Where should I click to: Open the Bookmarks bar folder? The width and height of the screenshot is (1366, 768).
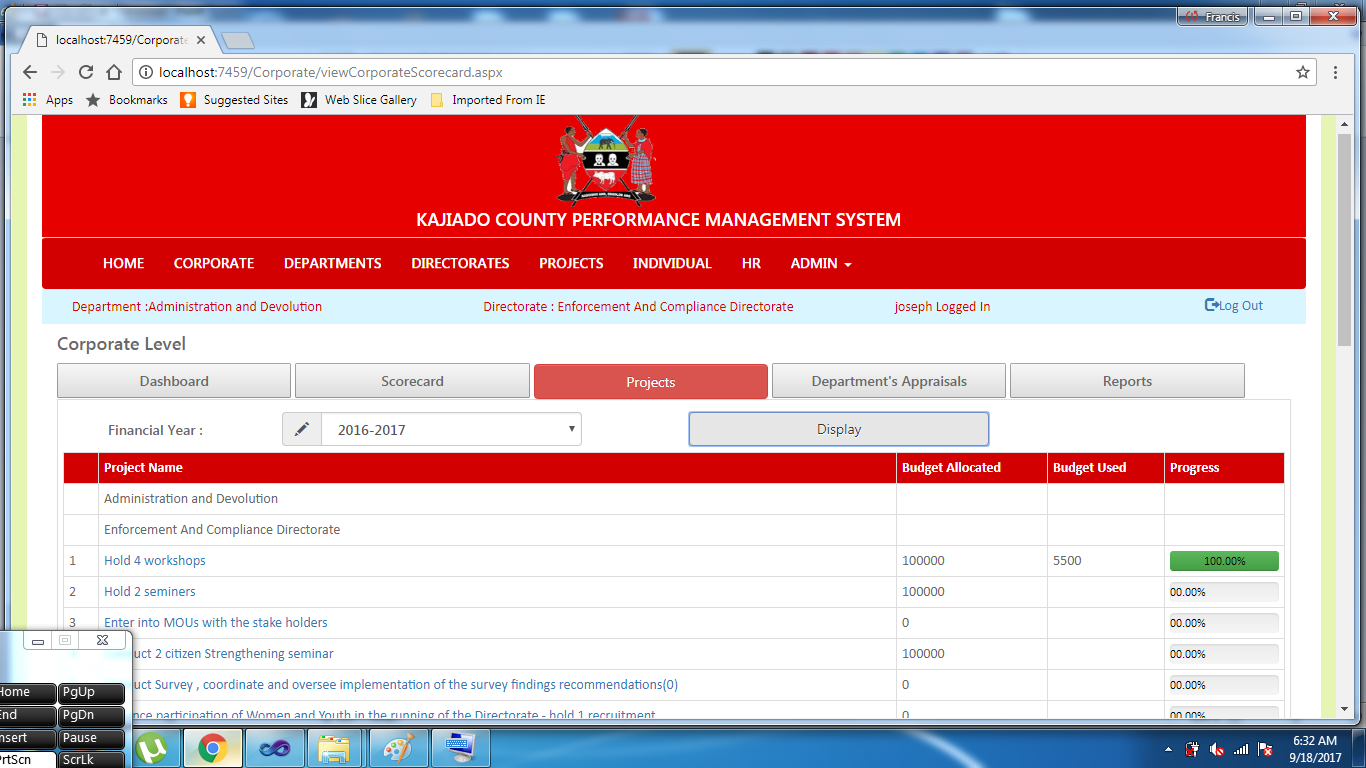point(127,100)
